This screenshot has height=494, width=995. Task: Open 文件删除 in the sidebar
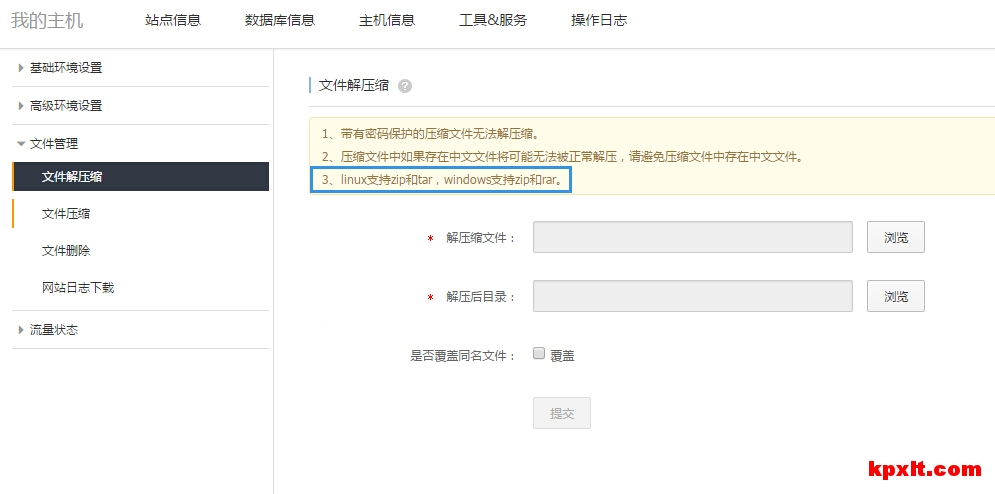[66, 251]
